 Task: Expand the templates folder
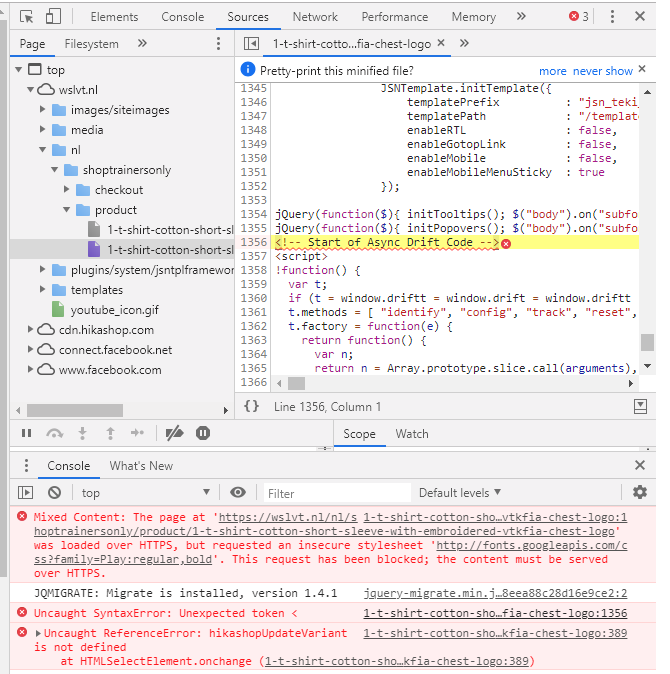pyautogui.click(x=42, y=289)
